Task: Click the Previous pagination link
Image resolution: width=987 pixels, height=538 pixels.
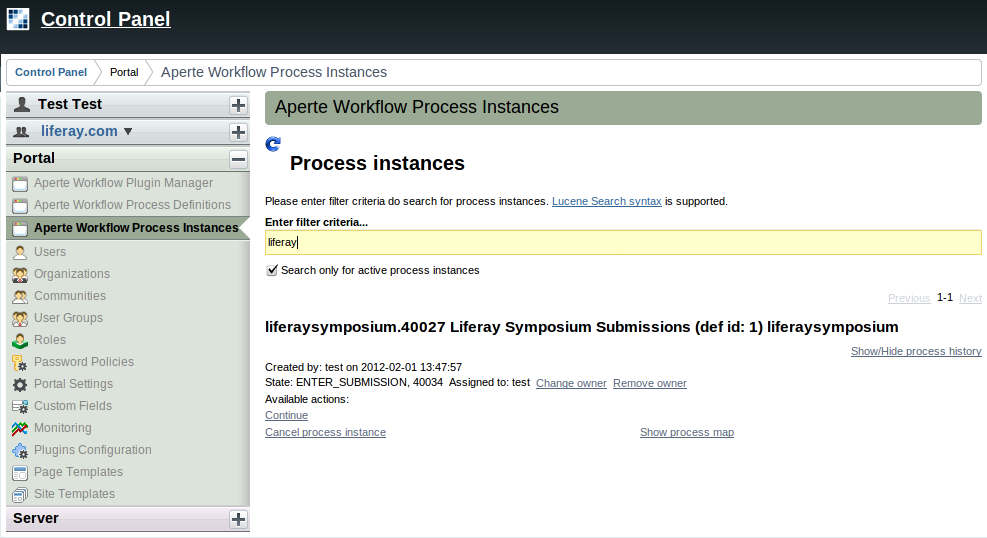Action: pos(909,298)
